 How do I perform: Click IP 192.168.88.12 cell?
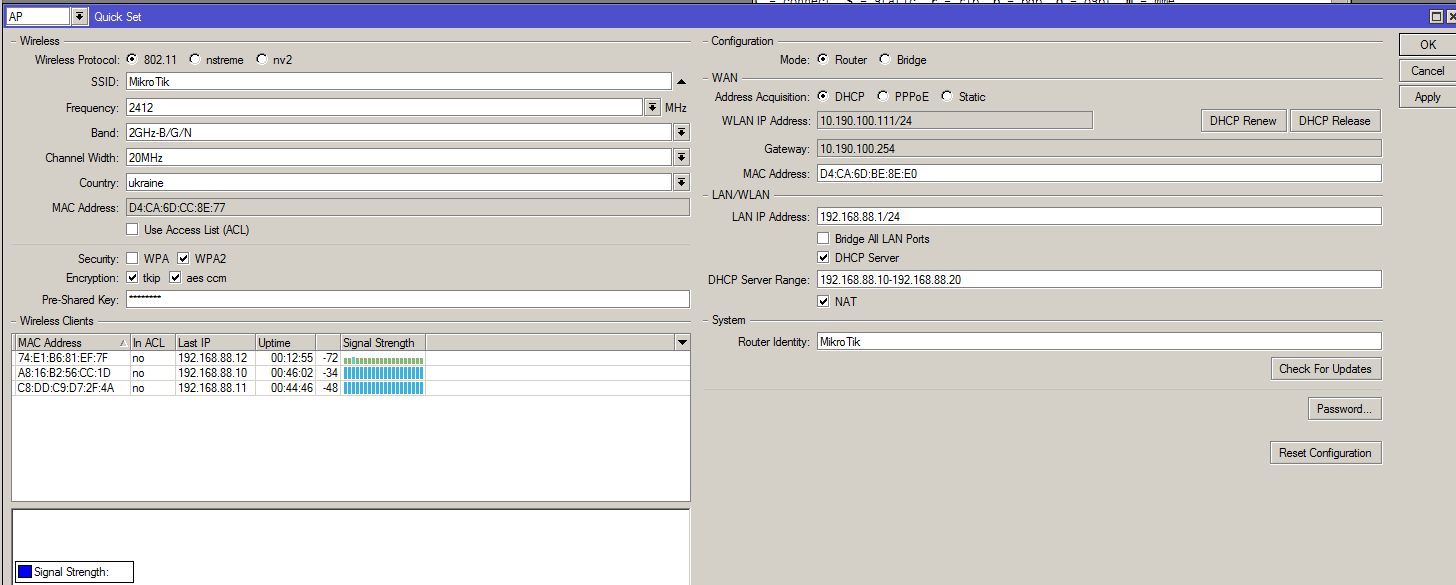coord(215,358)
